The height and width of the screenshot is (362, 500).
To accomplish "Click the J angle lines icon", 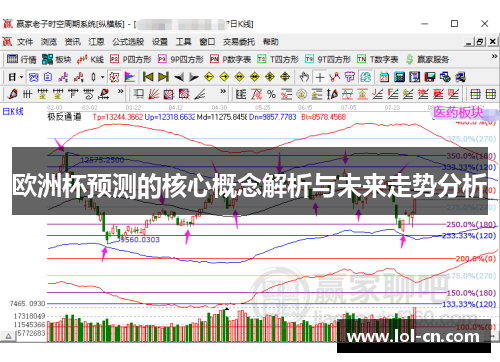I will 377,94.
